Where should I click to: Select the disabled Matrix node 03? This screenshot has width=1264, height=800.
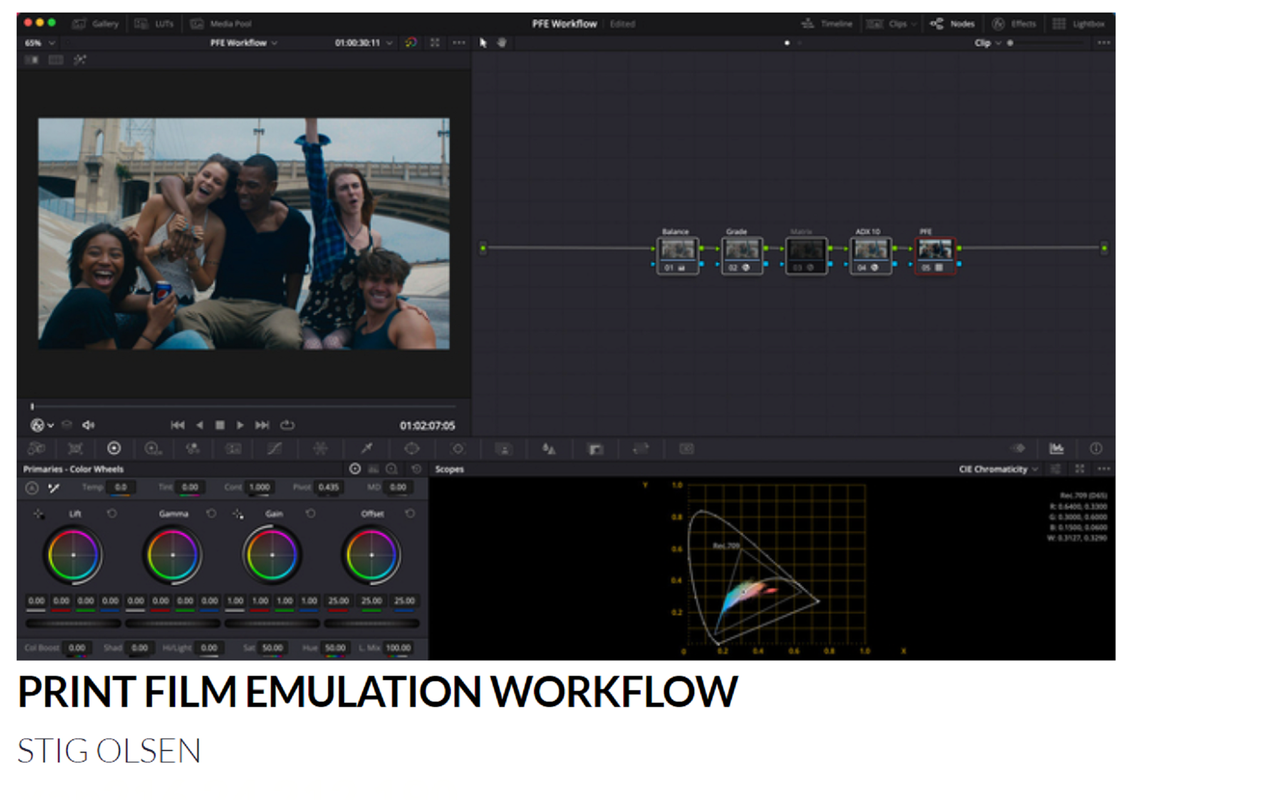(806, 255)
